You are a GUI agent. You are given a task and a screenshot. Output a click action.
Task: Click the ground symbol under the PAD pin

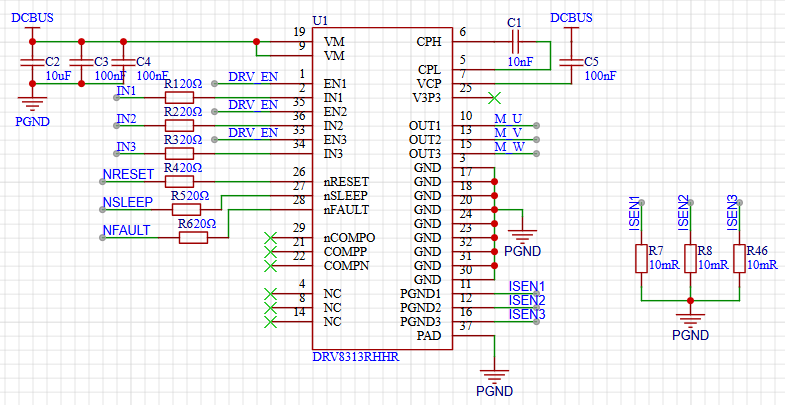tap(494, 376)
